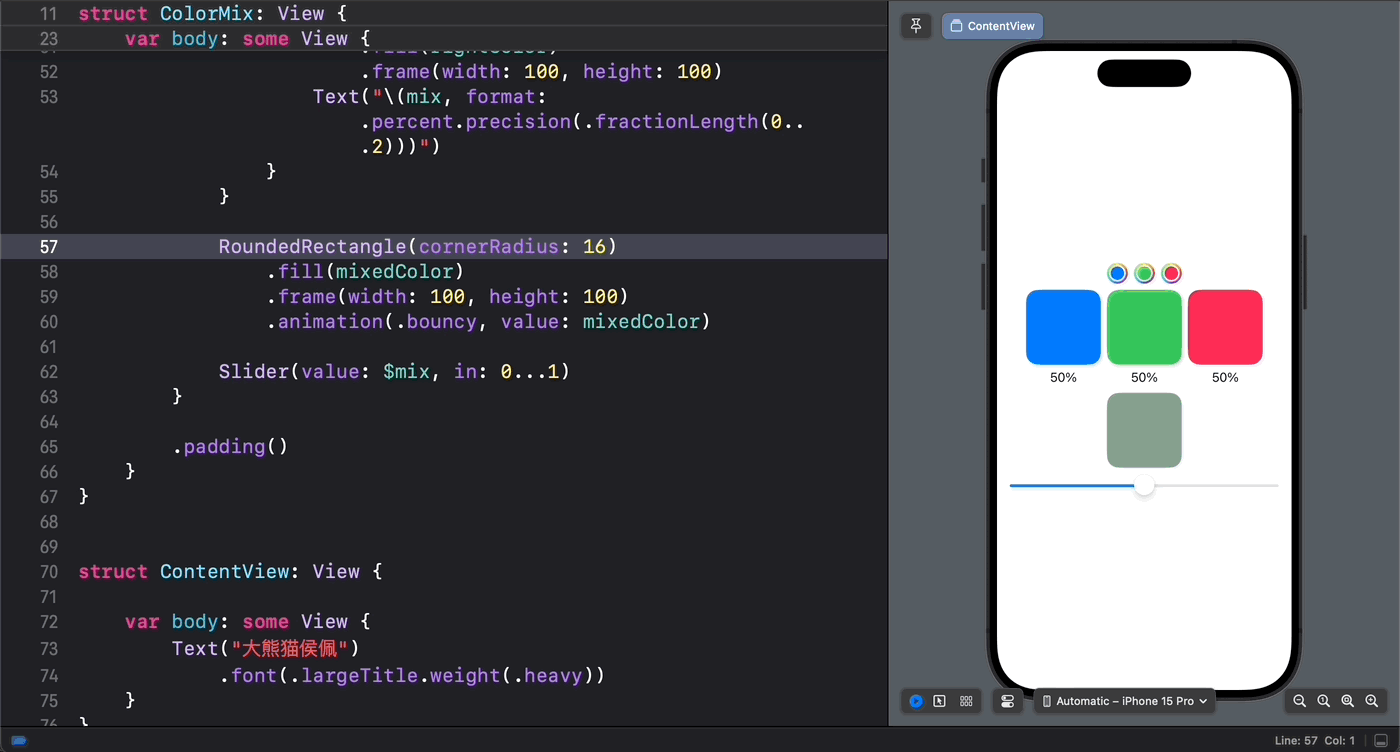Click 'Text("\(mix, format:' on line 53
The width and height of the screenshot is (1400, 752).
(430, 97)
